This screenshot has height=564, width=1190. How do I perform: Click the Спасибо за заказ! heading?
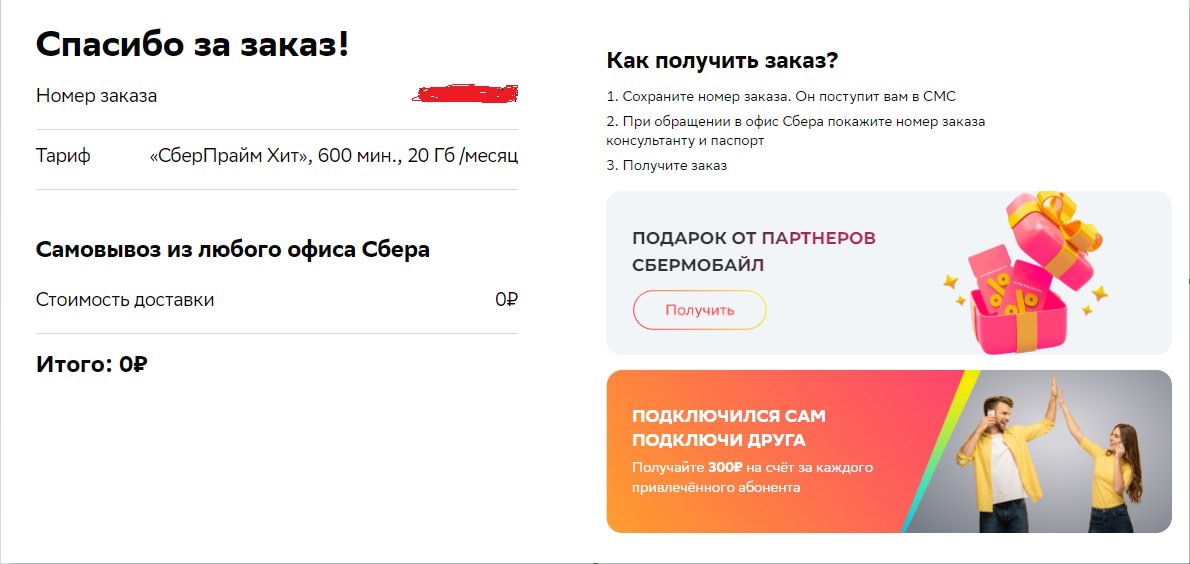193,44
